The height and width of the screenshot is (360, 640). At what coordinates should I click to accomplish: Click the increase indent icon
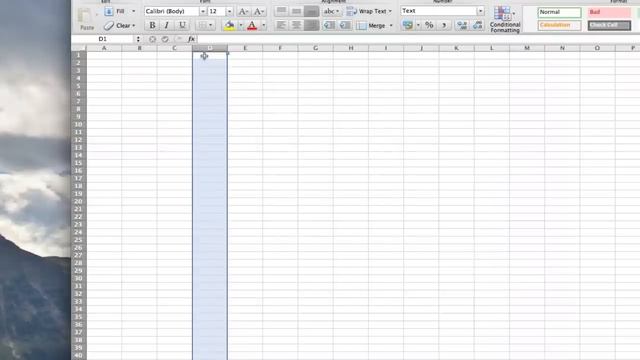(345, 25)
